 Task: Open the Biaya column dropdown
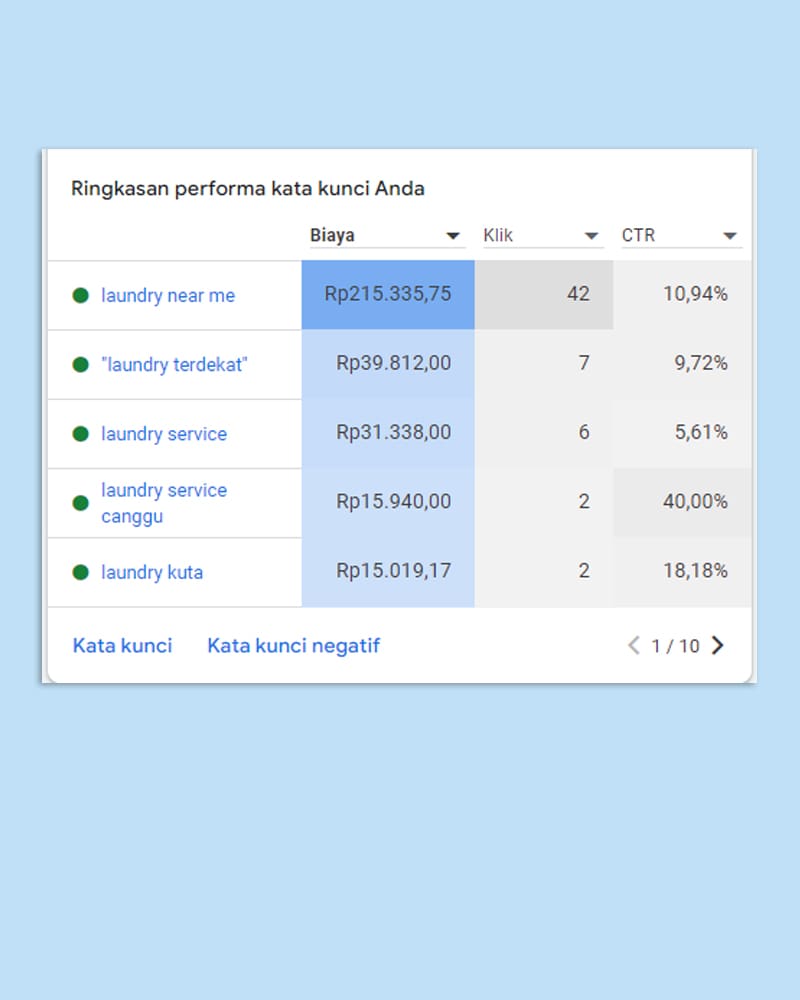click(x=453, y=236)
